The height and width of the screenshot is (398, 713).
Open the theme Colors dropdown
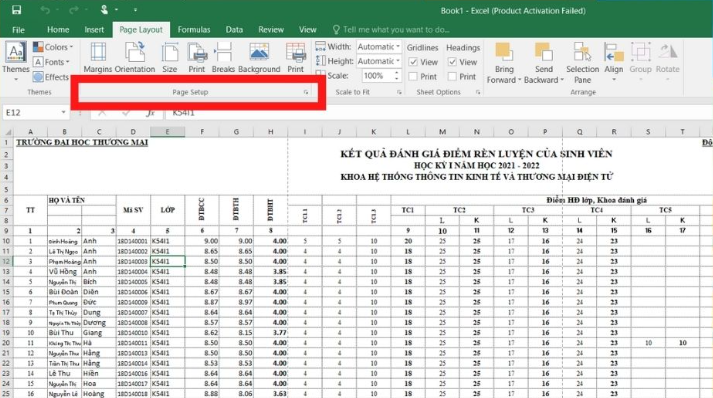click(x=53, y=47)
